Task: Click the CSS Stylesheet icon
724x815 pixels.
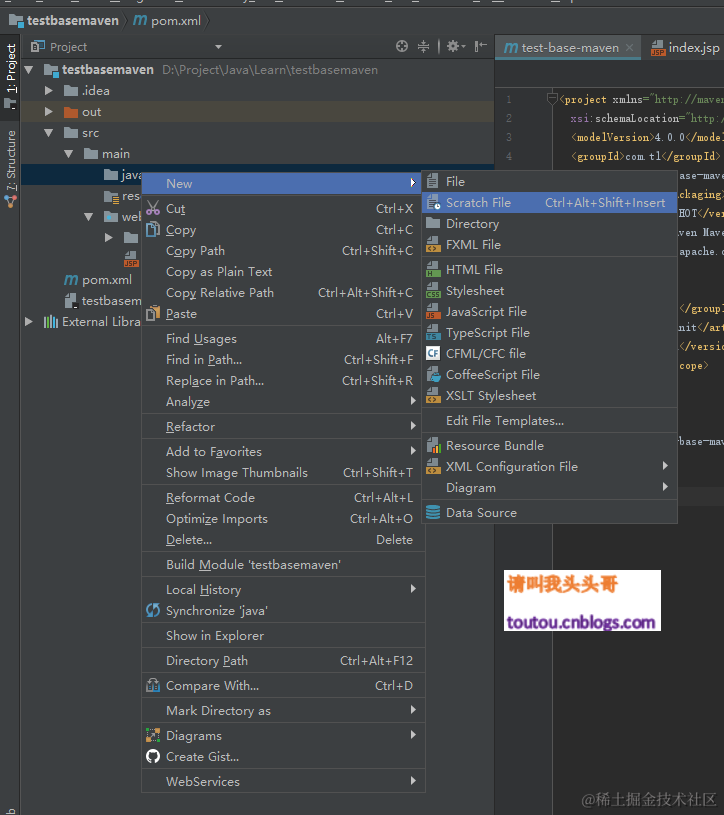Action: pyautogui.click(x=433, y=290)
